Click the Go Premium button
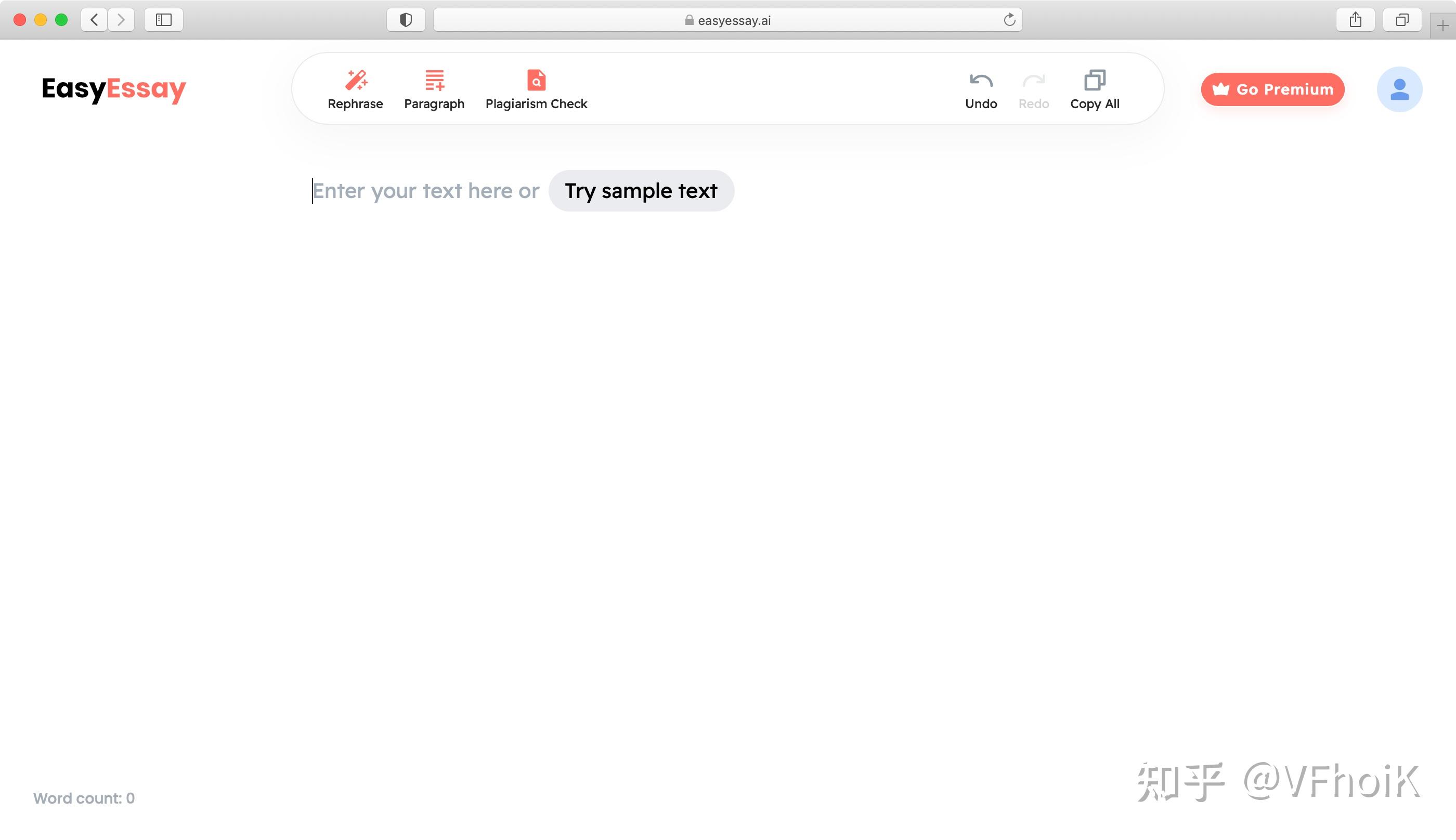Viewport: 1456px width, 840px height. (x=1272, y=89)
